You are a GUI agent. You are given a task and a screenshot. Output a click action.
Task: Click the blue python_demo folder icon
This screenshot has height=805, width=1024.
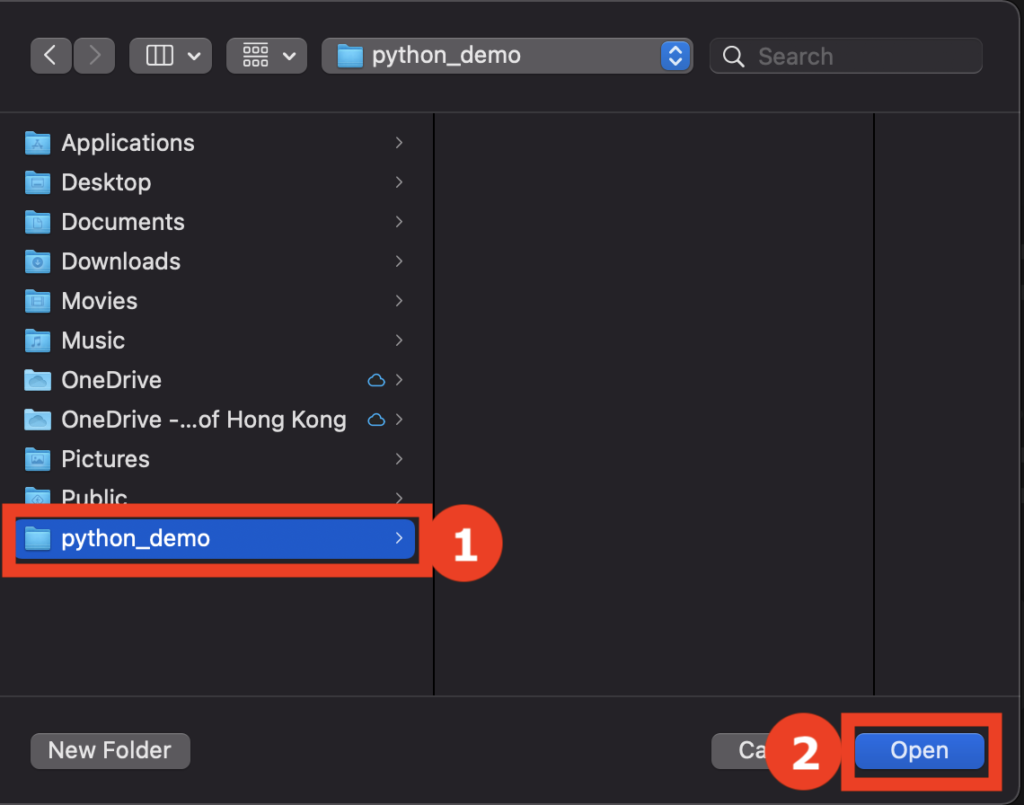coord(37,538)
